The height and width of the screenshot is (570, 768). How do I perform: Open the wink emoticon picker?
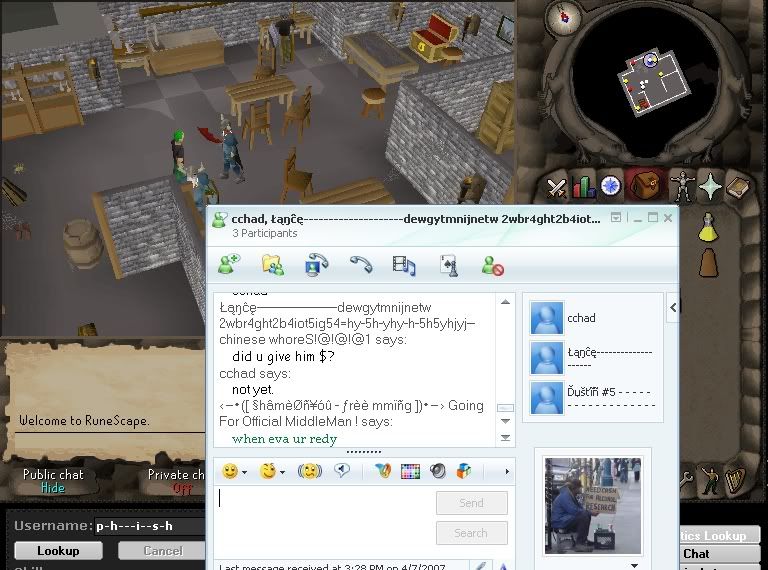(x=268, y=471)
